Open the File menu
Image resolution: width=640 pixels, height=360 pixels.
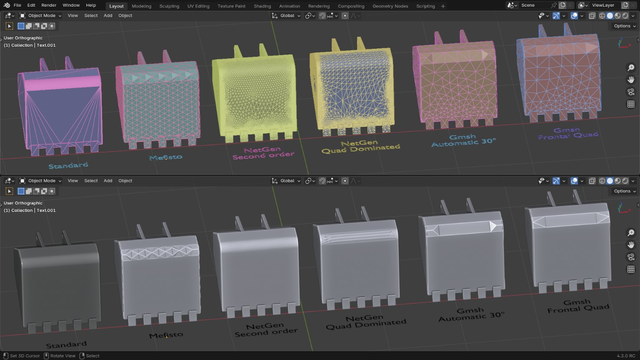click(17, 5)
